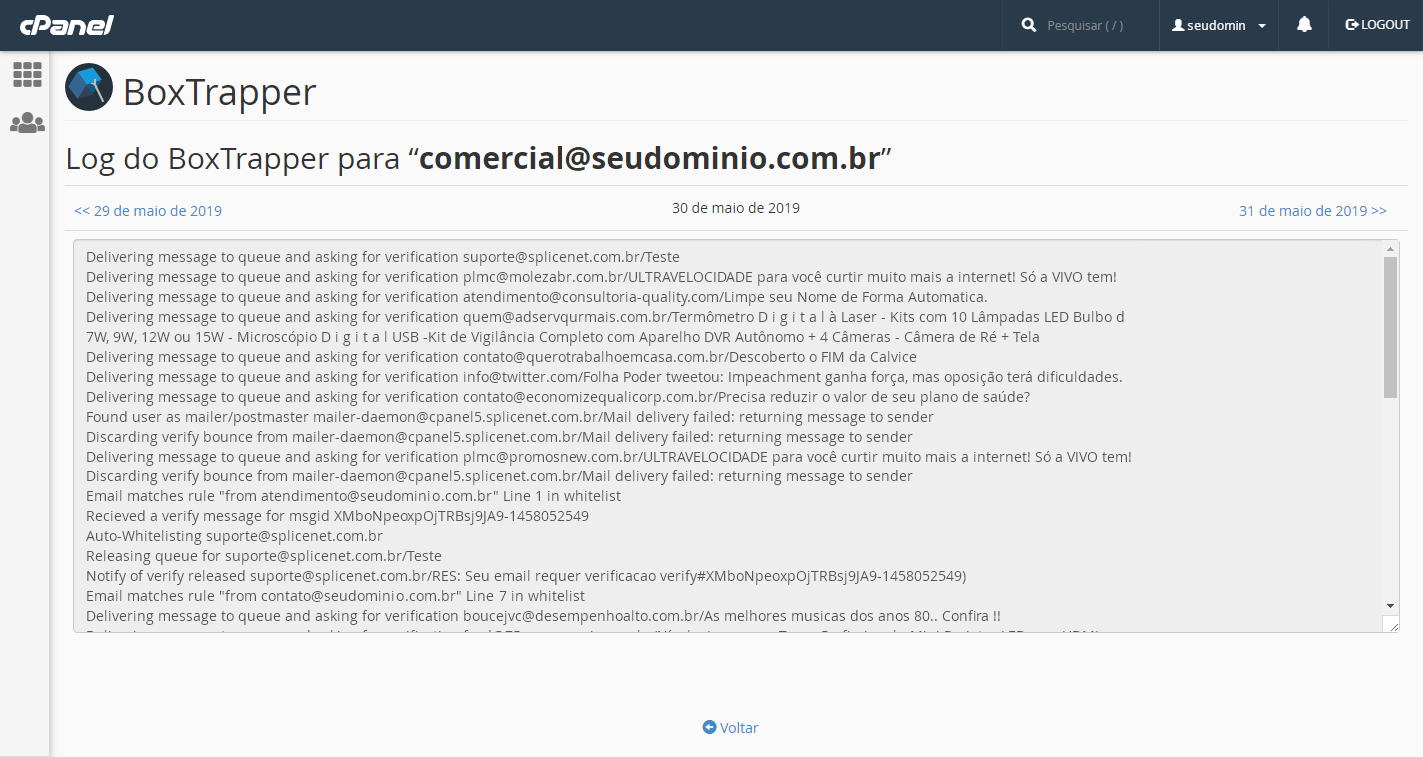Go to 31 de maio de 2019 log

tap(1313, 211)
